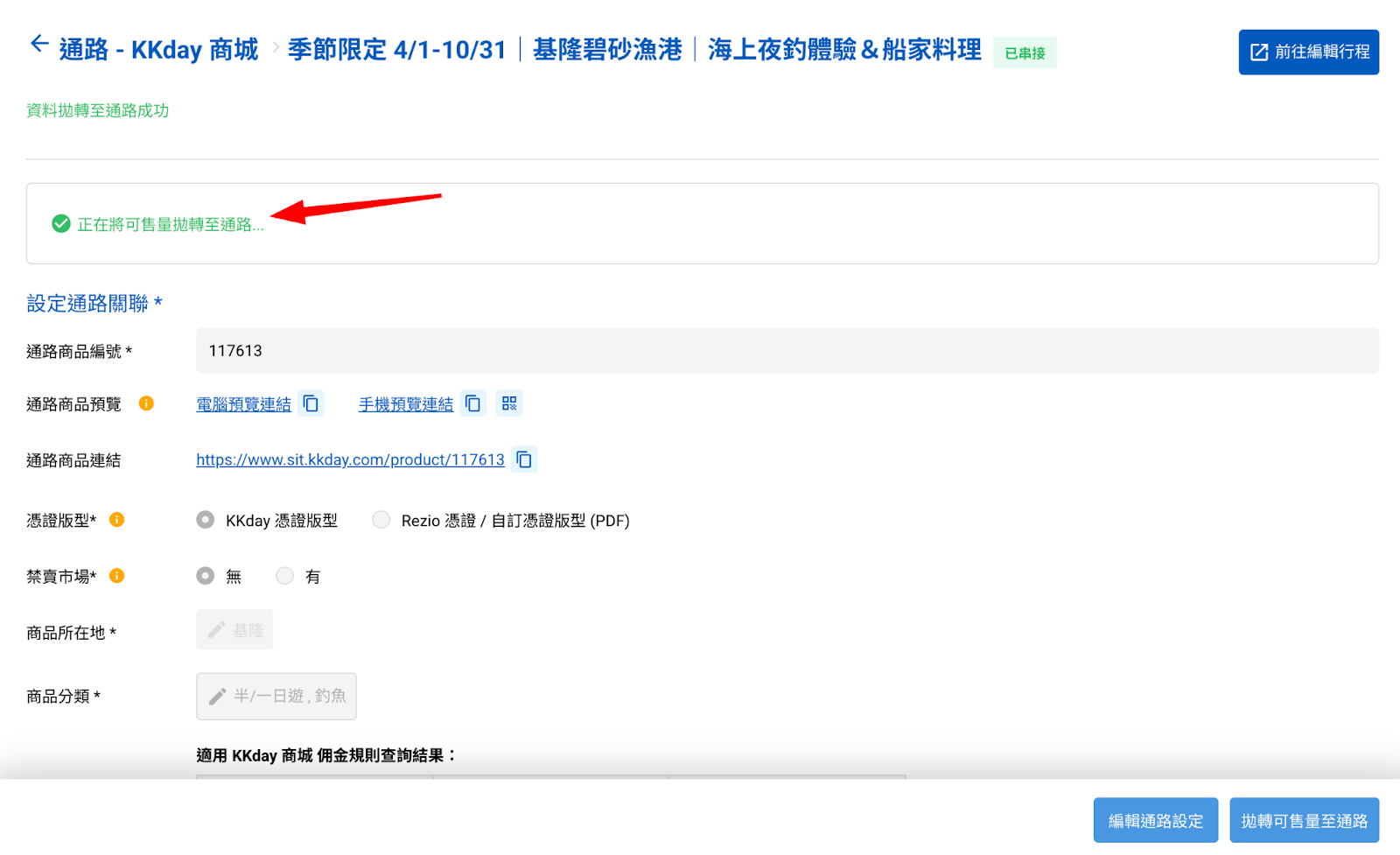Click the product title 基隆碧砂漁港 text

pos(607,50)
